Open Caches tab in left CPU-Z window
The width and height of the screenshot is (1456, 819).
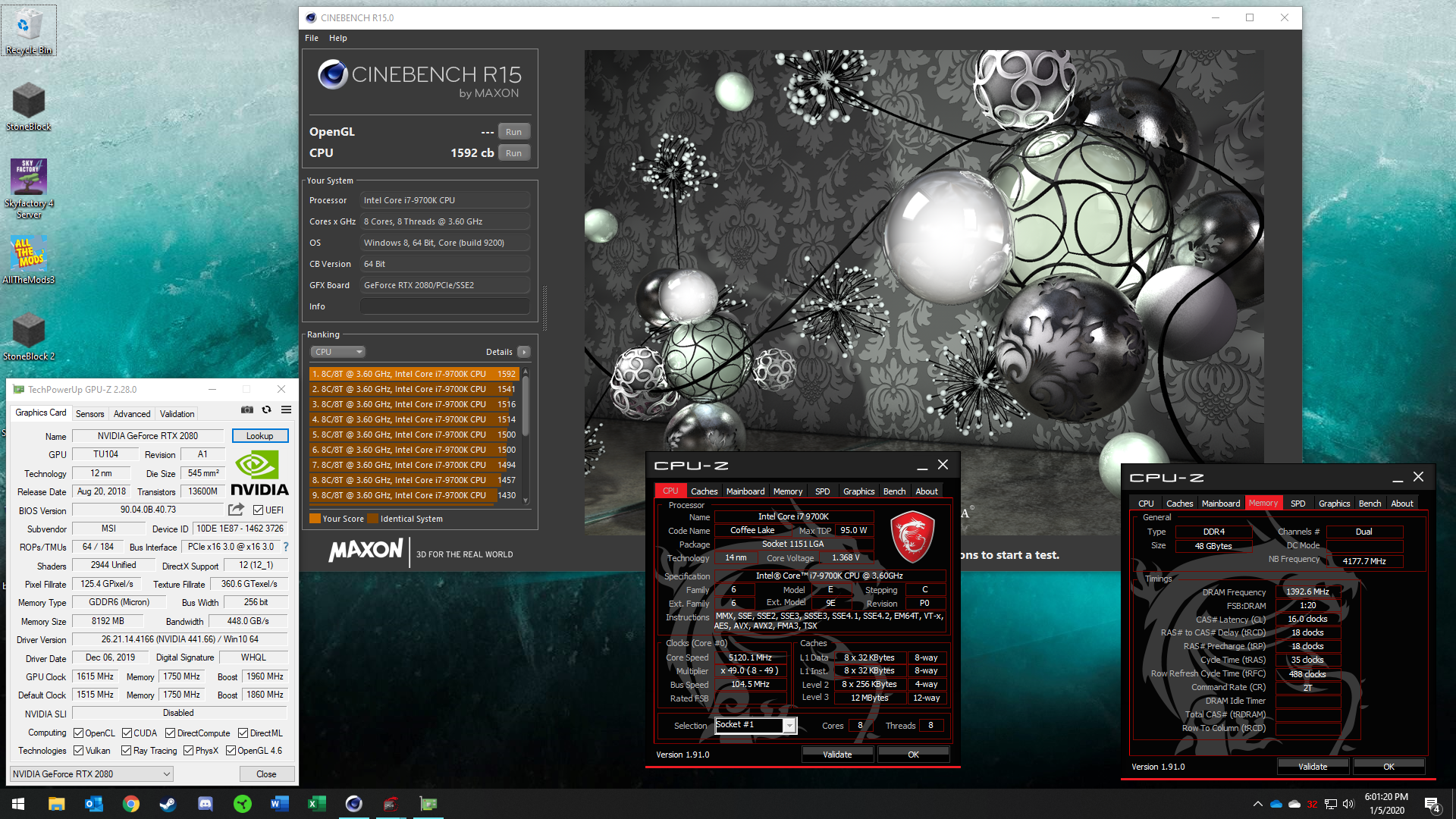(704, 491)
